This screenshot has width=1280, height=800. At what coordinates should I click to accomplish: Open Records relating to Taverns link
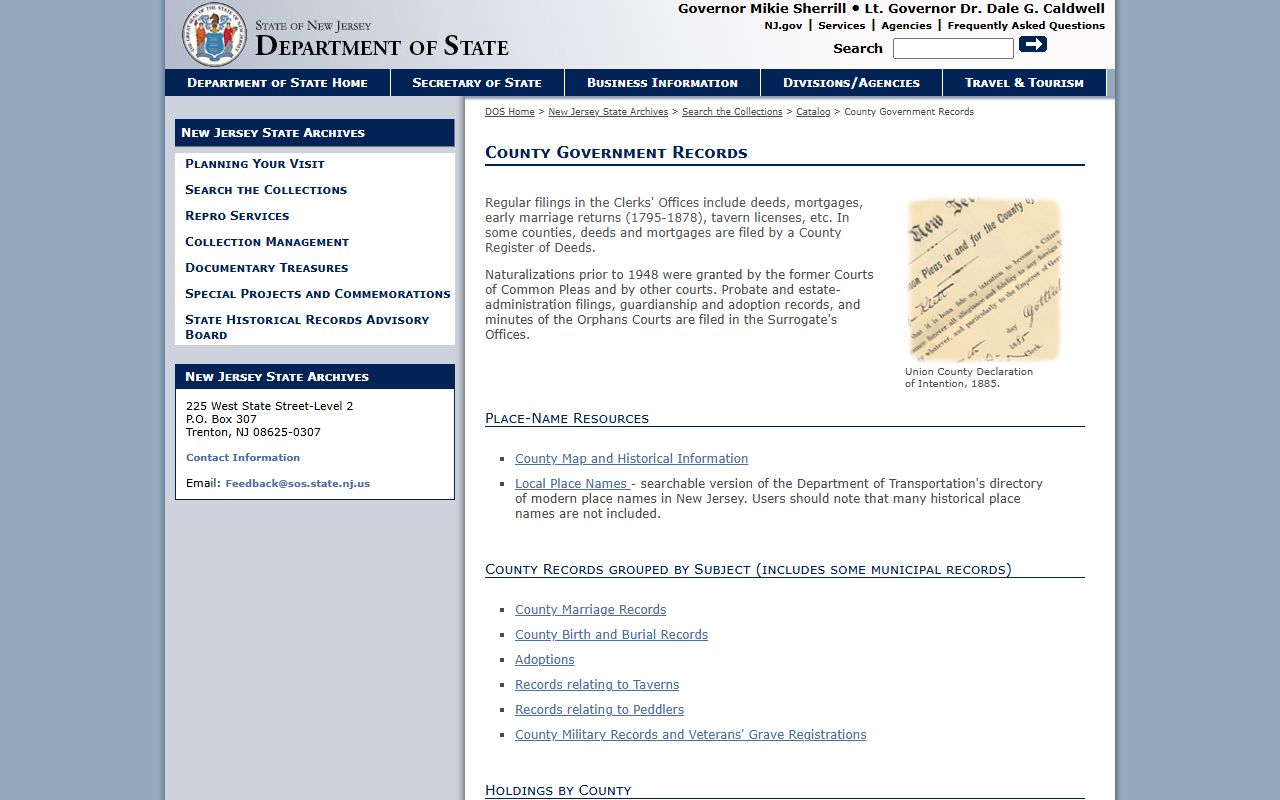click(597, 685)
